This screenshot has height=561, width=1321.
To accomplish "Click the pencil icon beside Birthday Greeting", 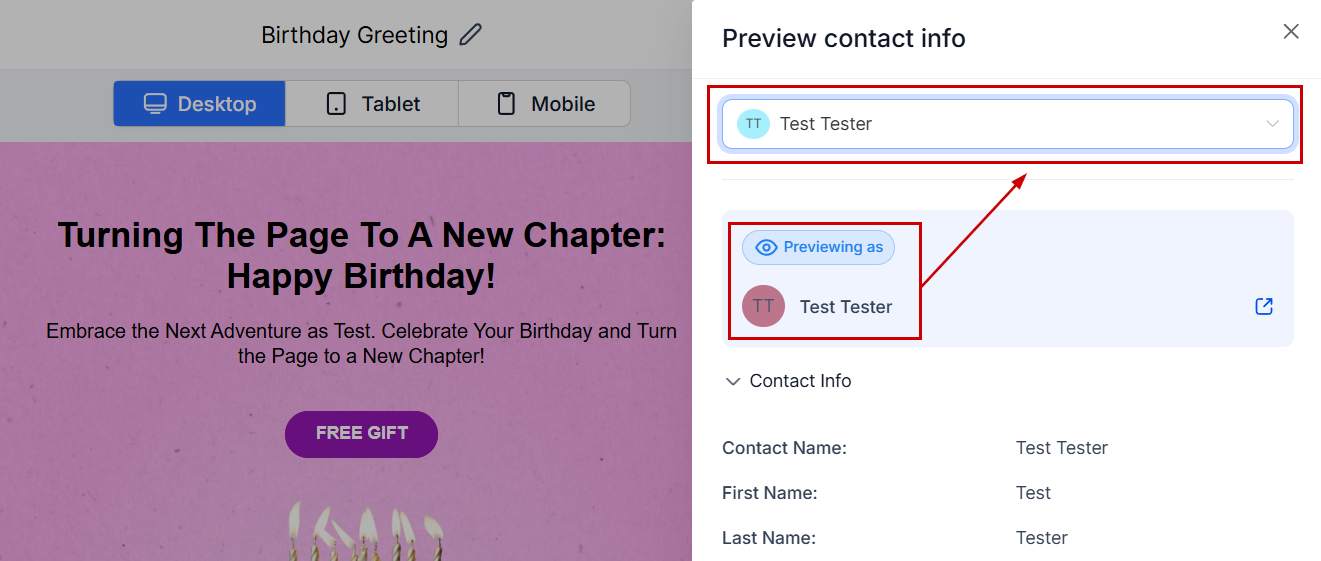I will click(x=470, y=35).
